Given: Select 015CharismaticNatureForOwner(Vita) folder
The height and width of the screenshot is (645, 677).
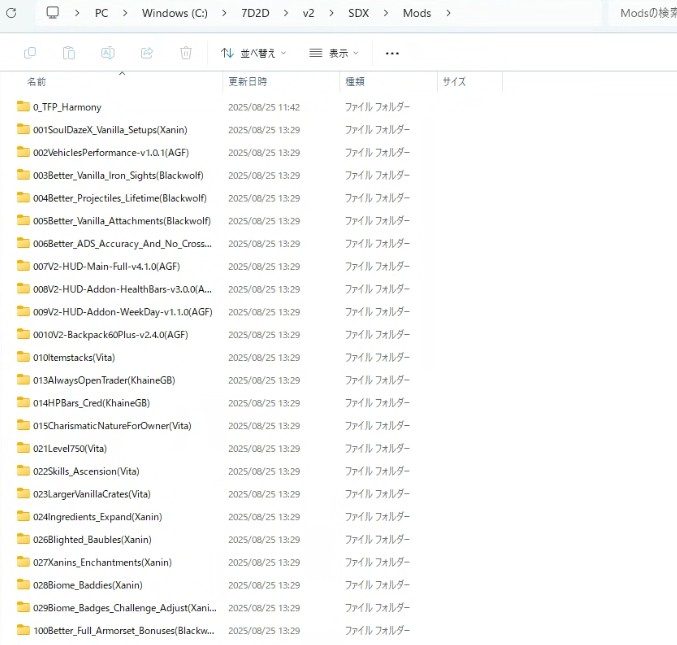Looking at the screenshot, I should point(112,426).
